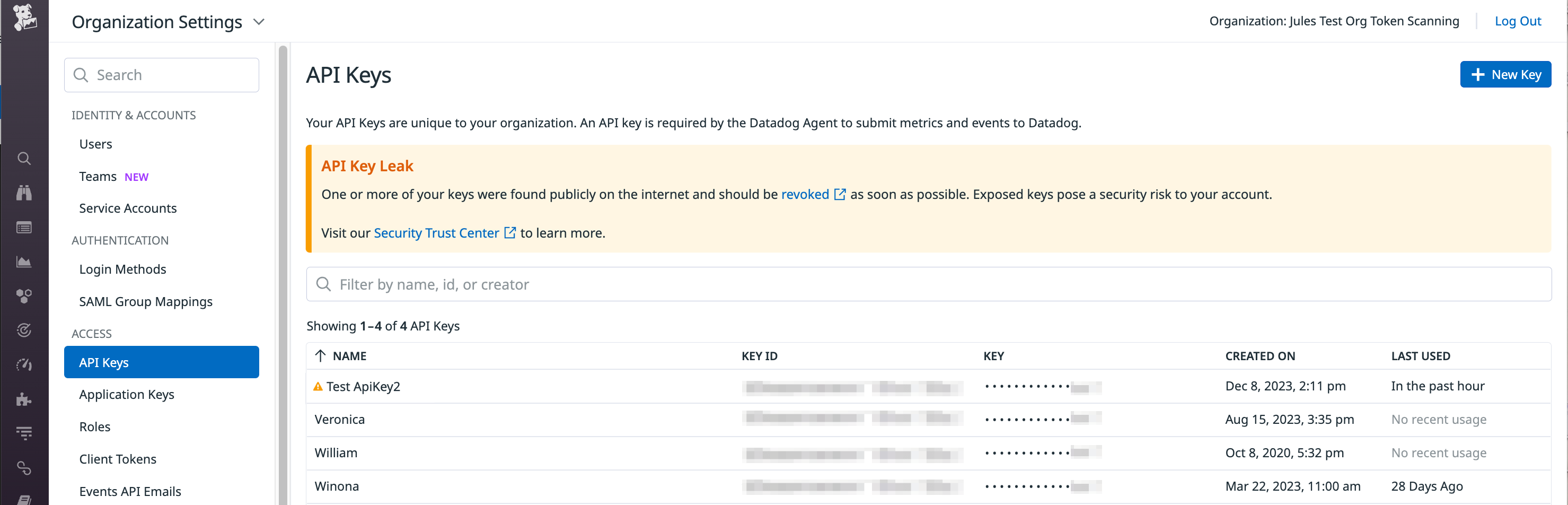Create a key with the New Key button
The image size is (1568, 505).
point(1505,74)
